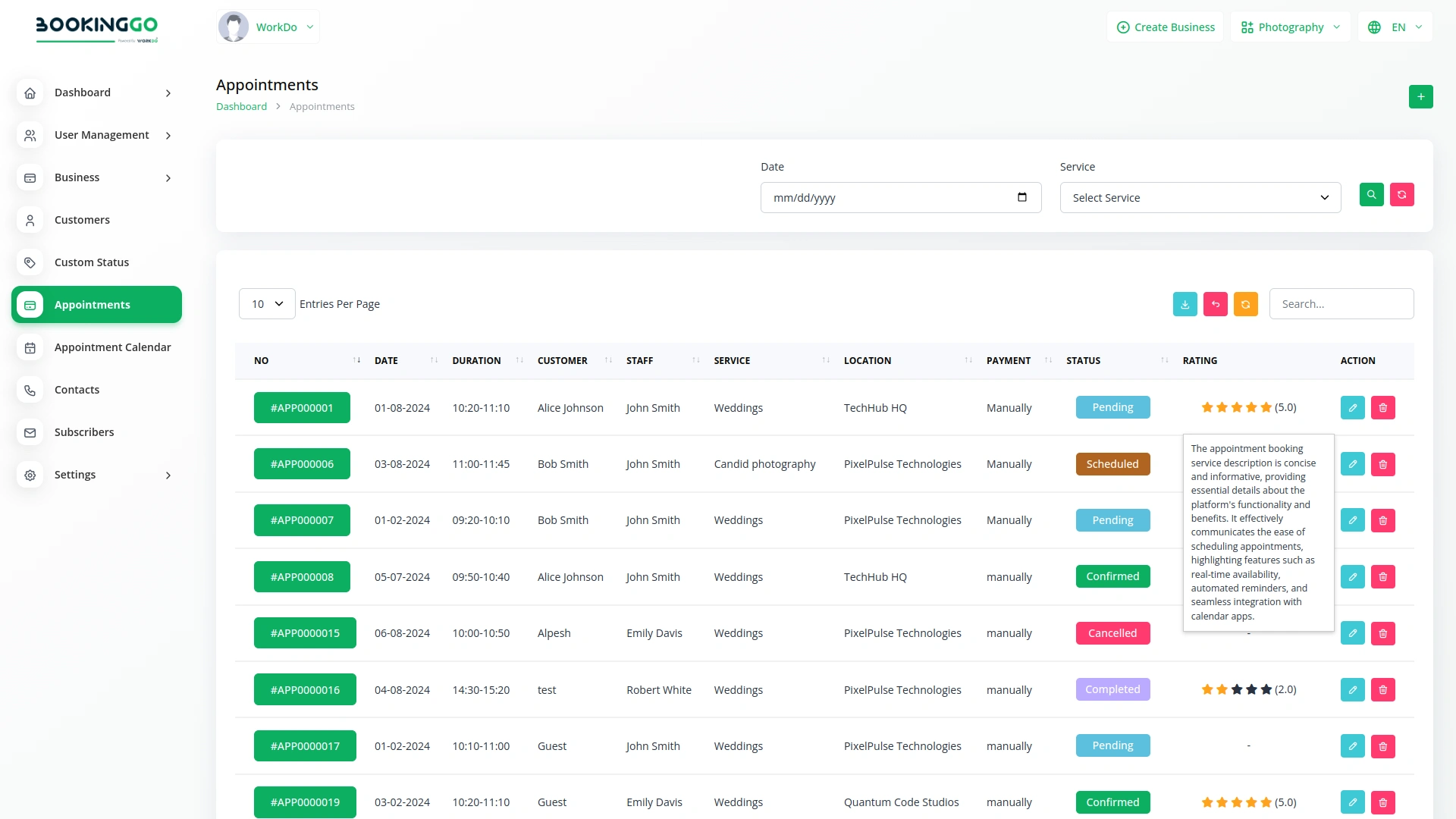Expand the Entries Per Page selector
This screenshot has width=1456, height=819.
(266, 303)
